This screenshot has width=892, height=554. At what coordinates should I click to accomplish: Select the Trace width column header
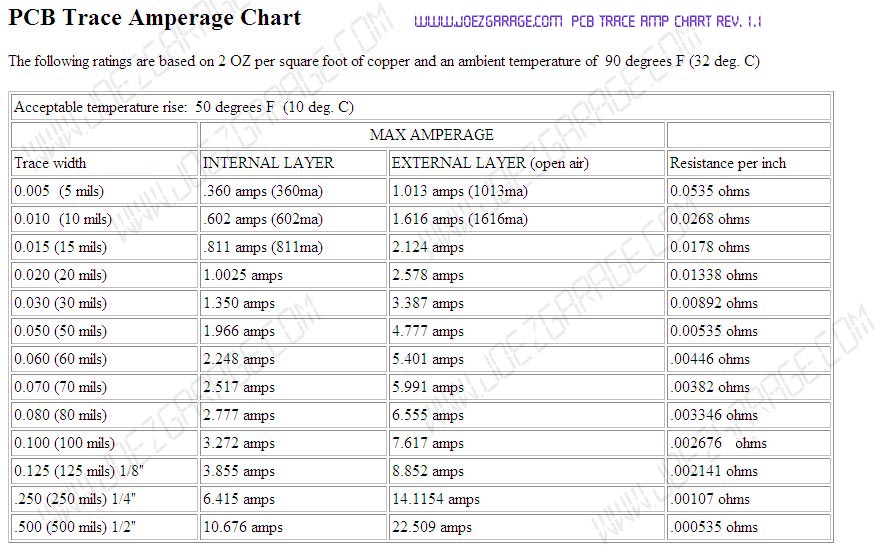(x=51, y=163)
